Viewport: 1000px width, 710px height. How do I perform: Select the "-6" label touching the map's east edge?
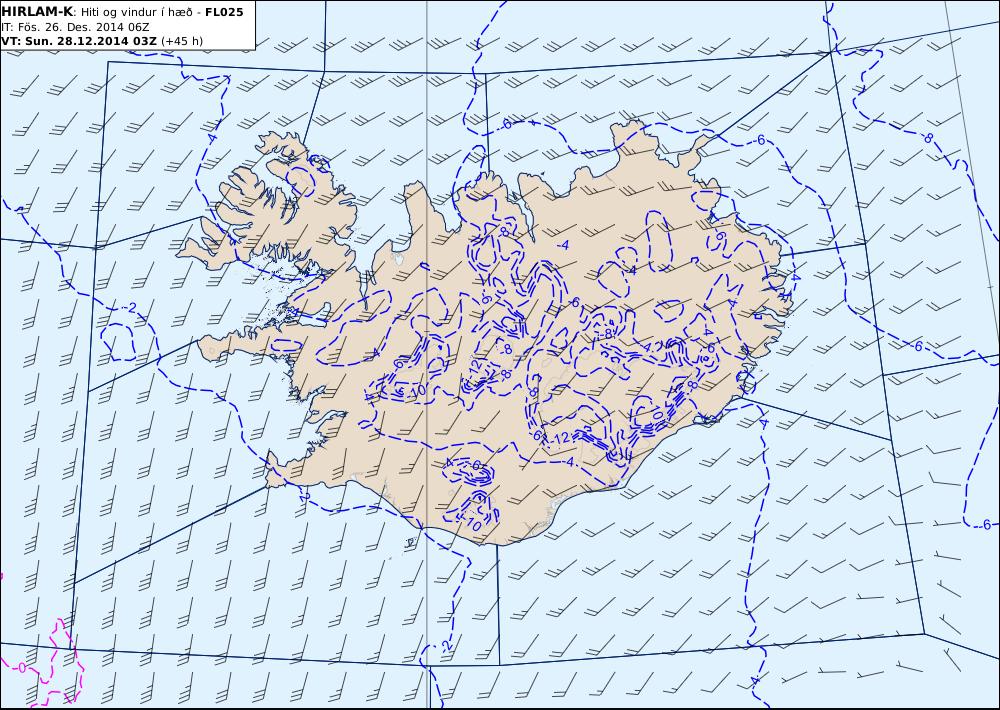985,524
